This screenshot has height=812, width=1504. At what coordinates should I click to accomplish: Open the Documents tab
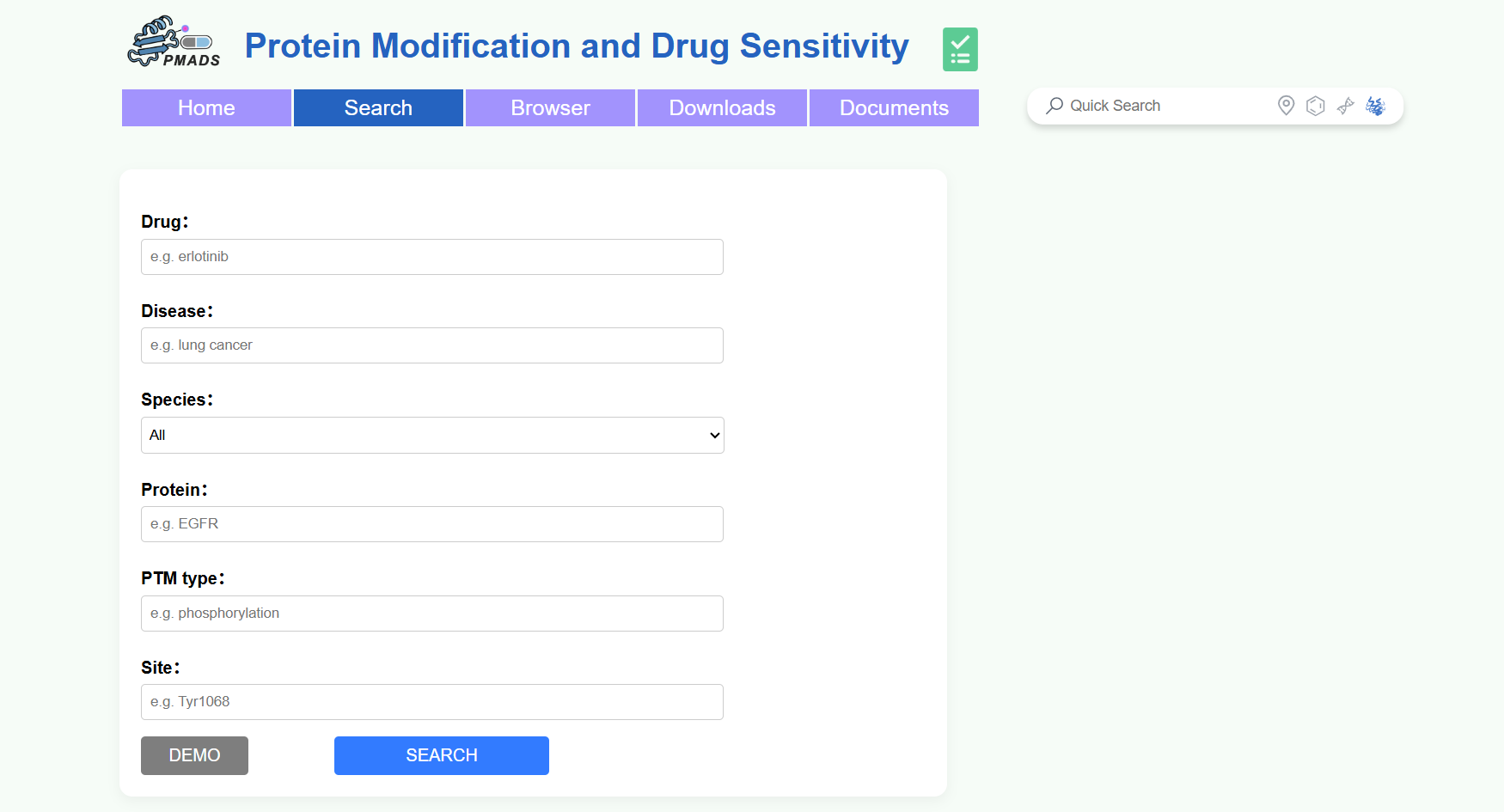point(894,108)
